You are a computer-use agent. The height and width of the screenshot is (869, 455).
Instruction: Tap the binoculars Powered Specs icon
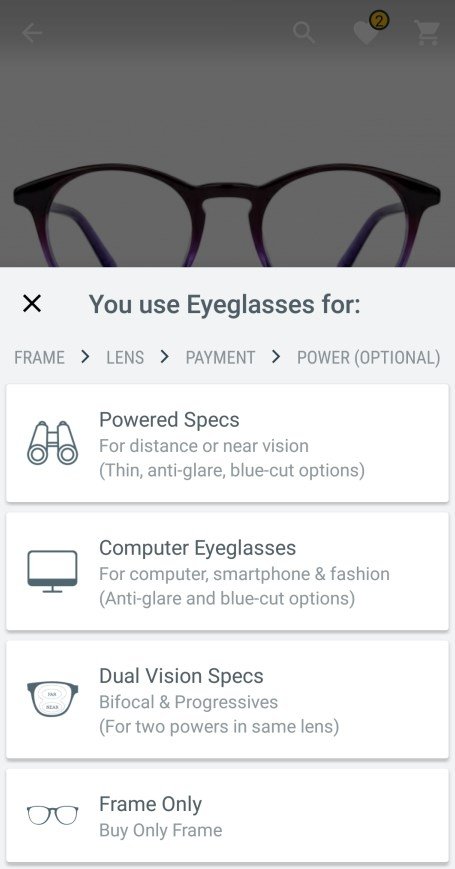(53, 443)
